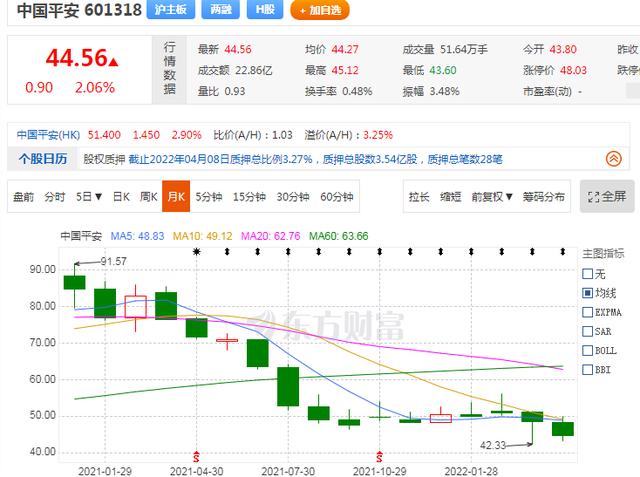This screenshot has height=477, width=640.
Task: Click the 换手率 0.48% value
Action: point(357,91)
